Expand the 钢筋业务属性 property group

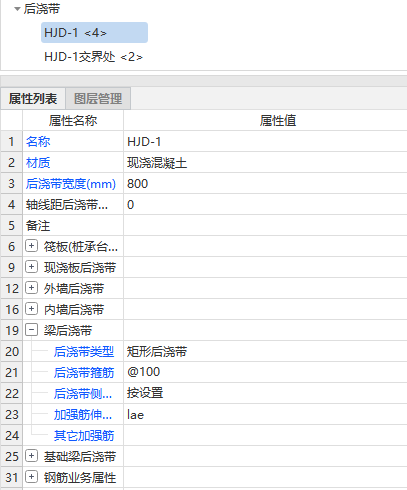click(31, 477)
